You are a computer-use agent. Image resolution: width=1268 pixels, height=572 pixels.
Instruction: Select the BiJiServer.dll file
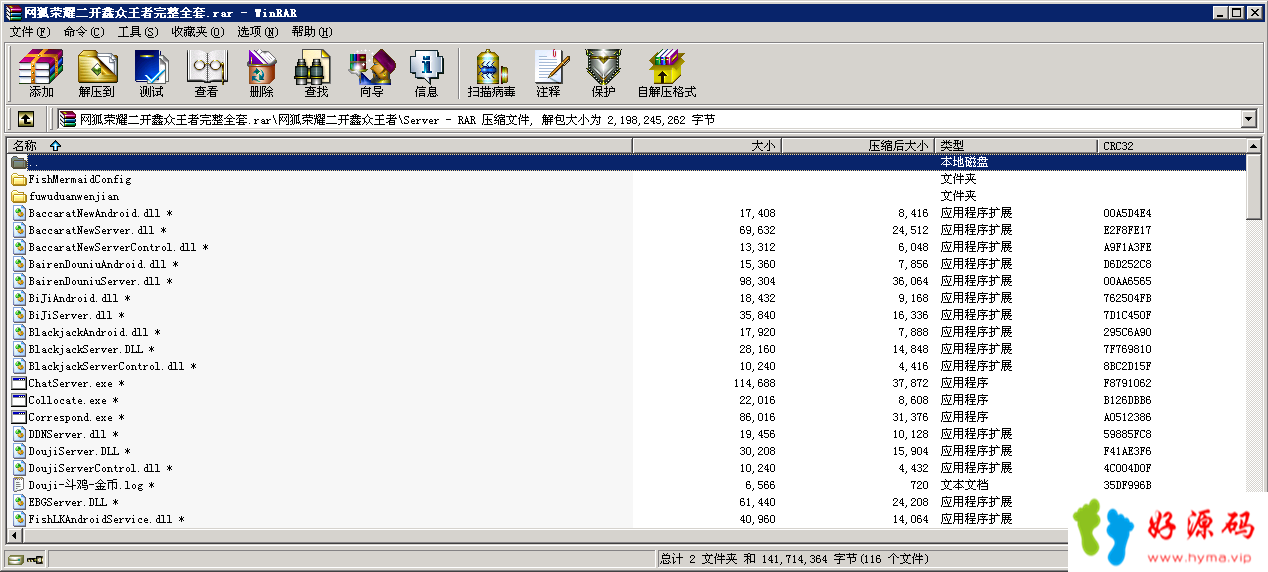628,315
